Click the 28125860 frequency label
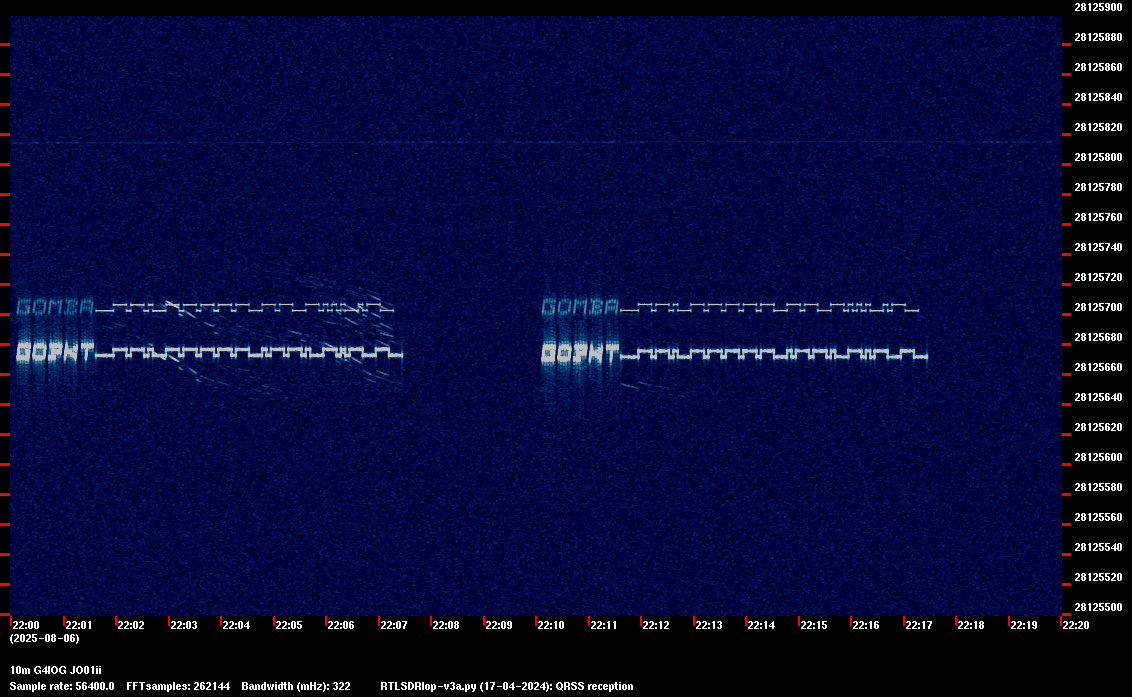The width and height of the screenshot is (1132, 697). tap(1099, 67)
